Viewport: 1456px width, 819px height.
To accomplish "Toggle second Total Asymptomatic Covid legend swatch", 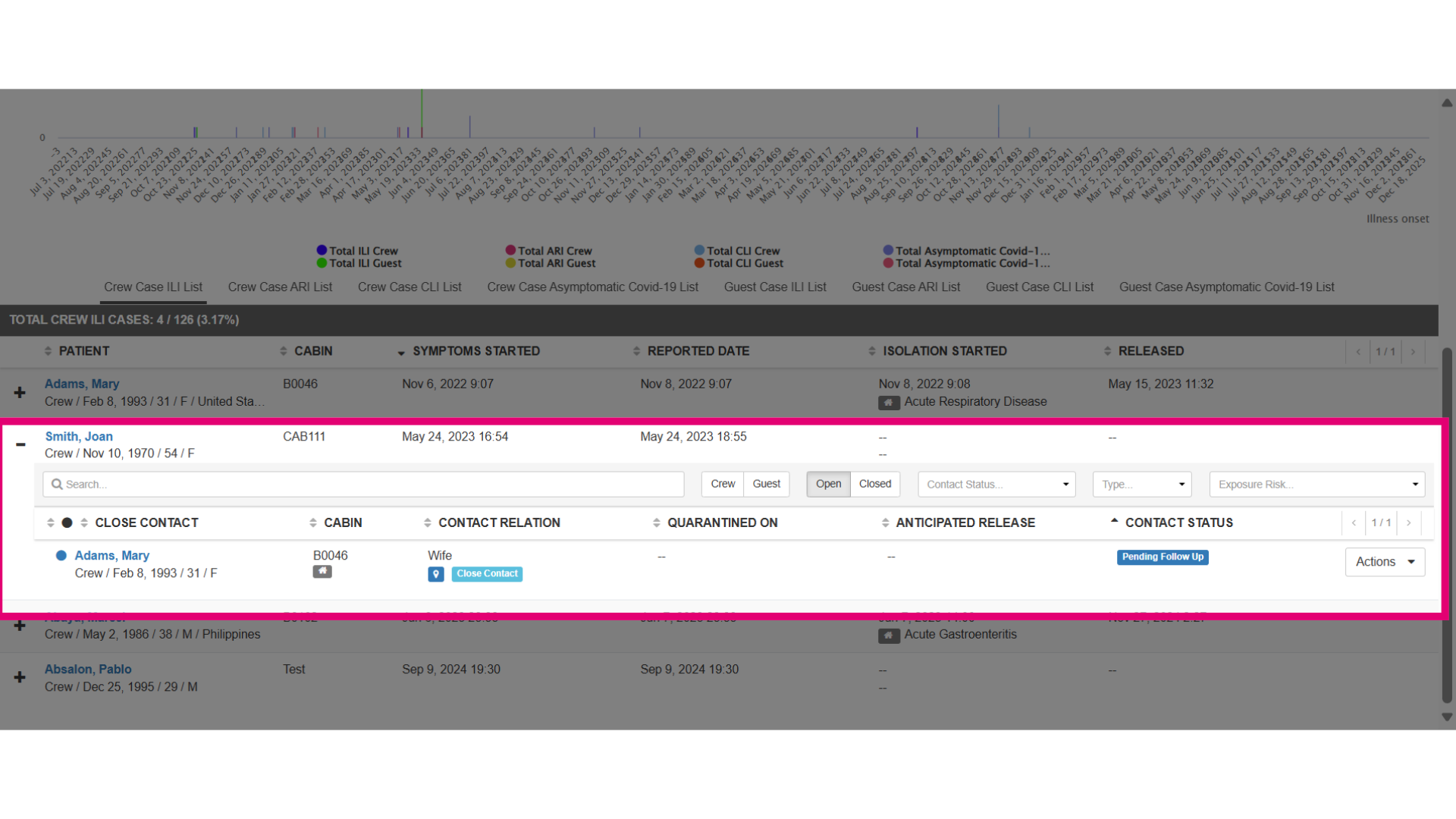I will coord(888,263).
